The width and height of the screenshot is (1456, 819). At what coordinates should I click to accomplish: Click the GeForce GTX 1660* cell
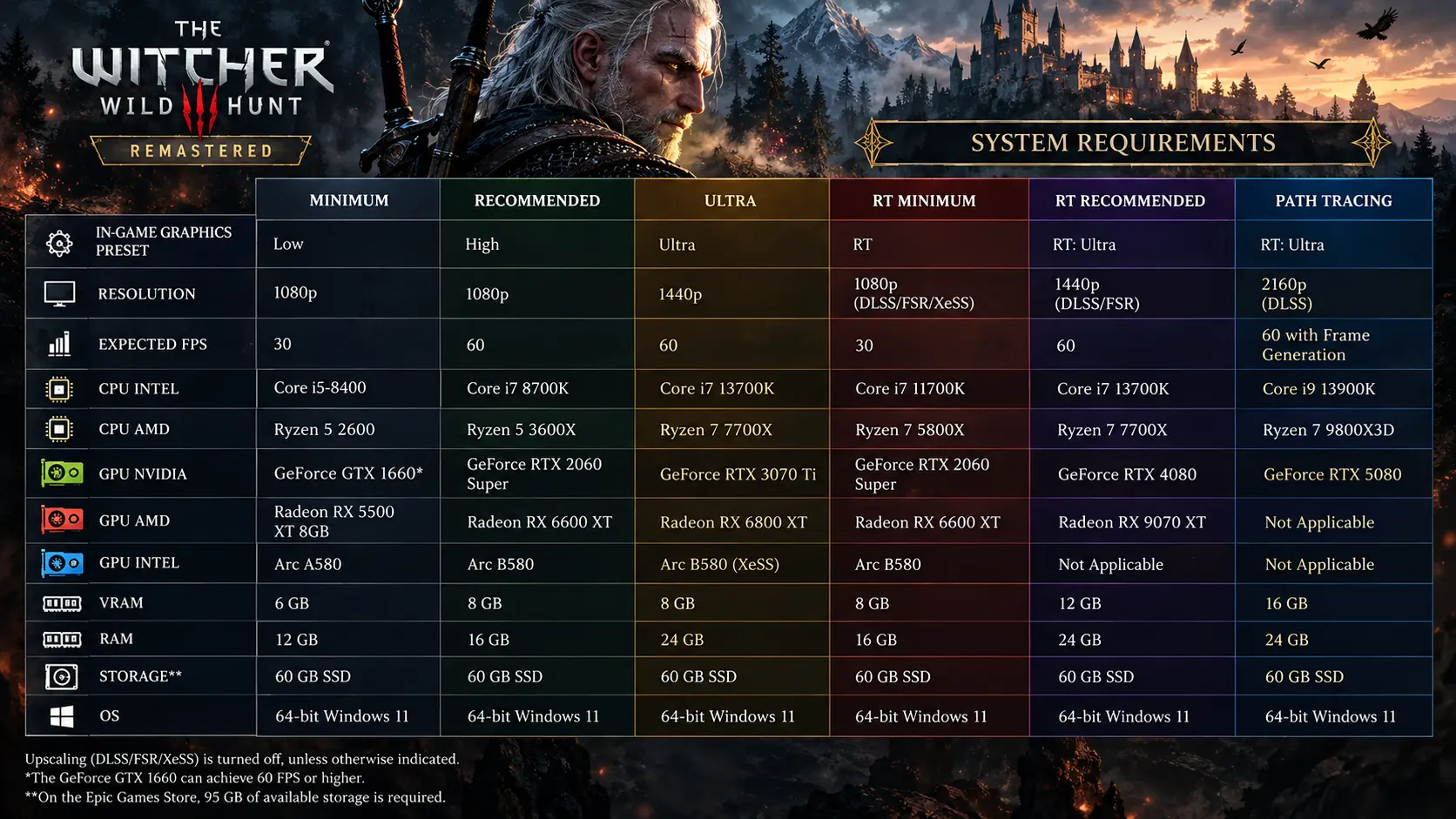coord(348,473)
